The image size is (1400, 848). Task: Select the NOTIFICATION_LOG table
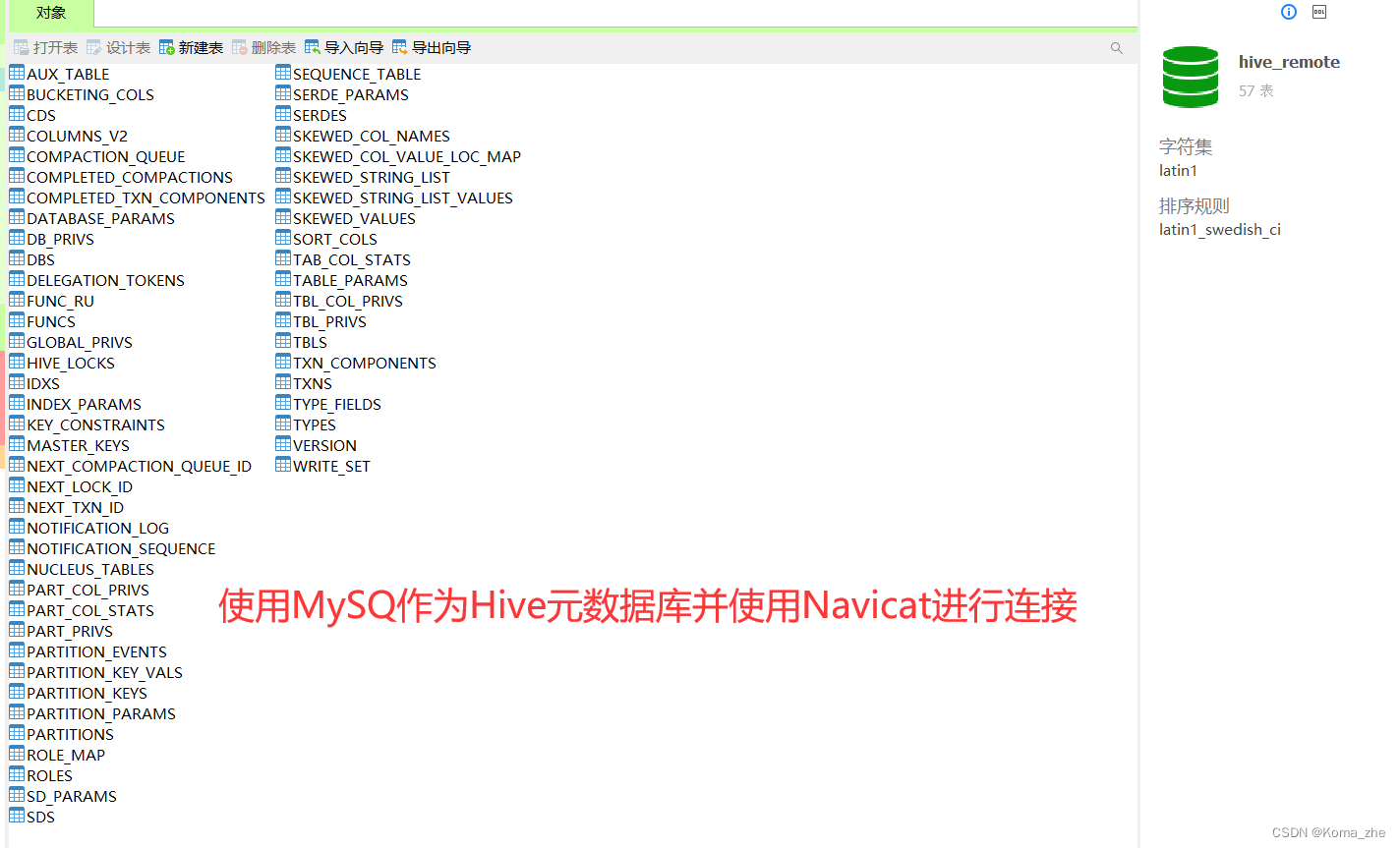(97, 528)
